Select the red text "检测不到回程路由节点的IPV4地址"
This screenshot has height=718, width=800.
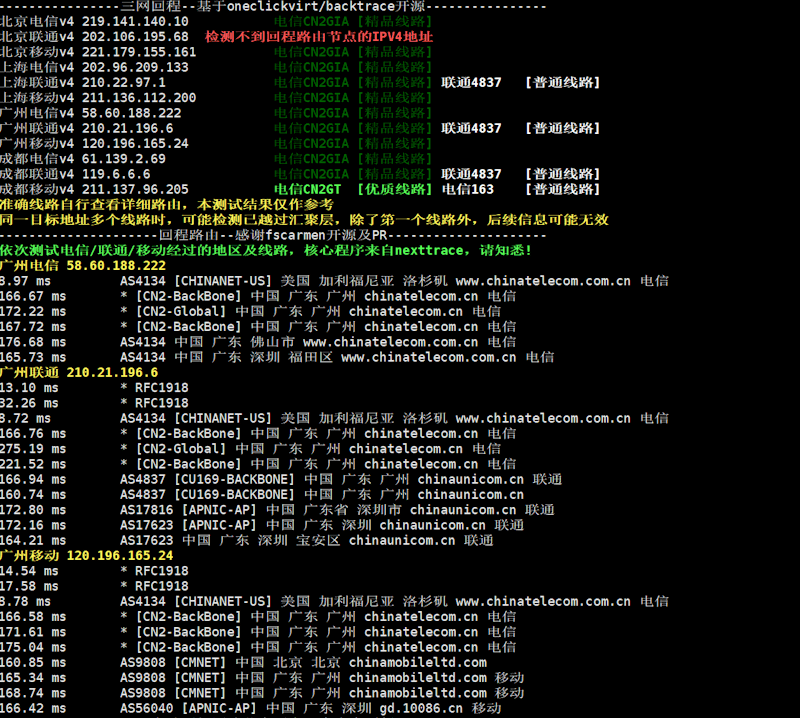click(x=319, y=37)
